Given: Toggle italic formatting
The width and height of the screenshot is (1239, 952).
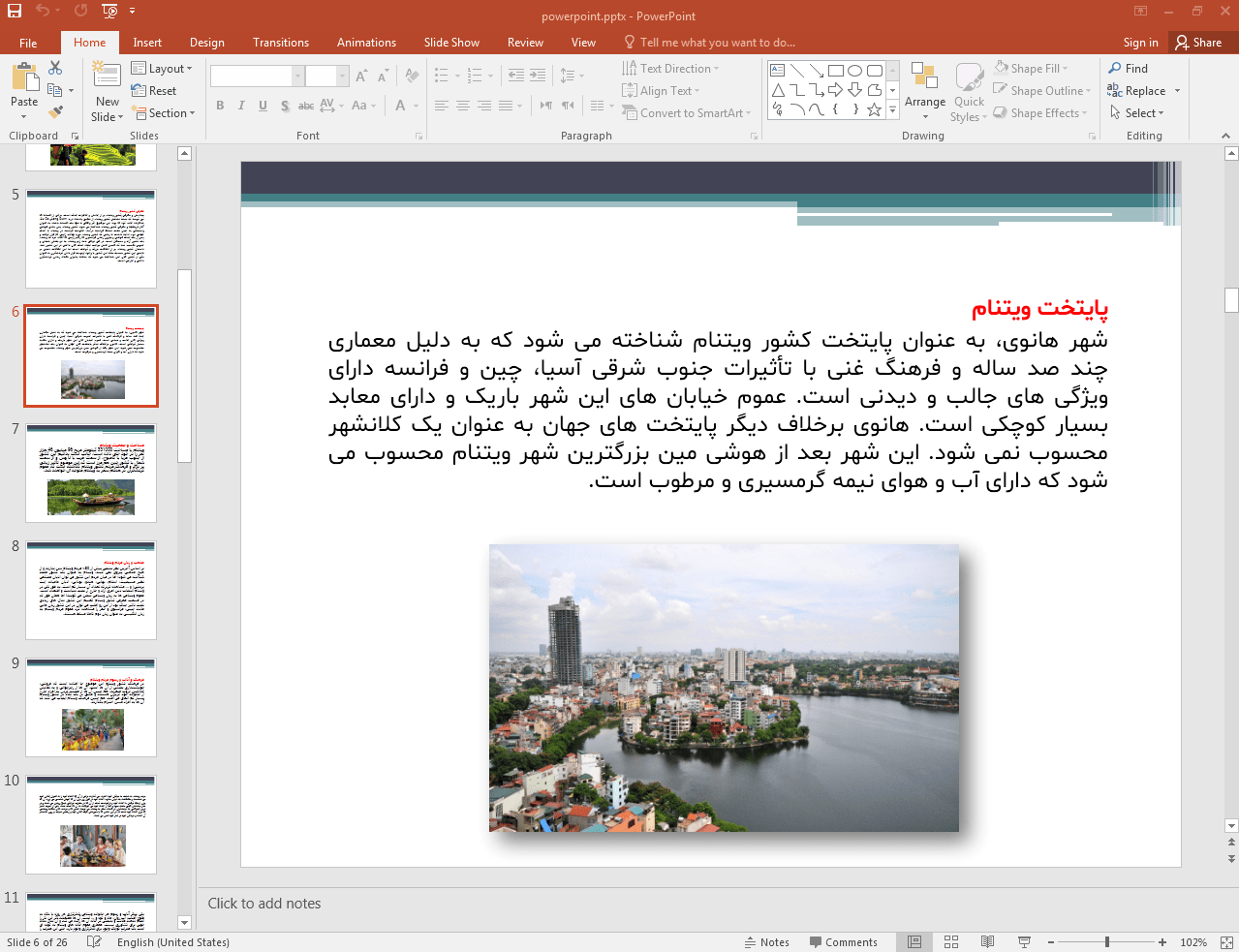Looking at the screenshot, I should coord(240,105).
